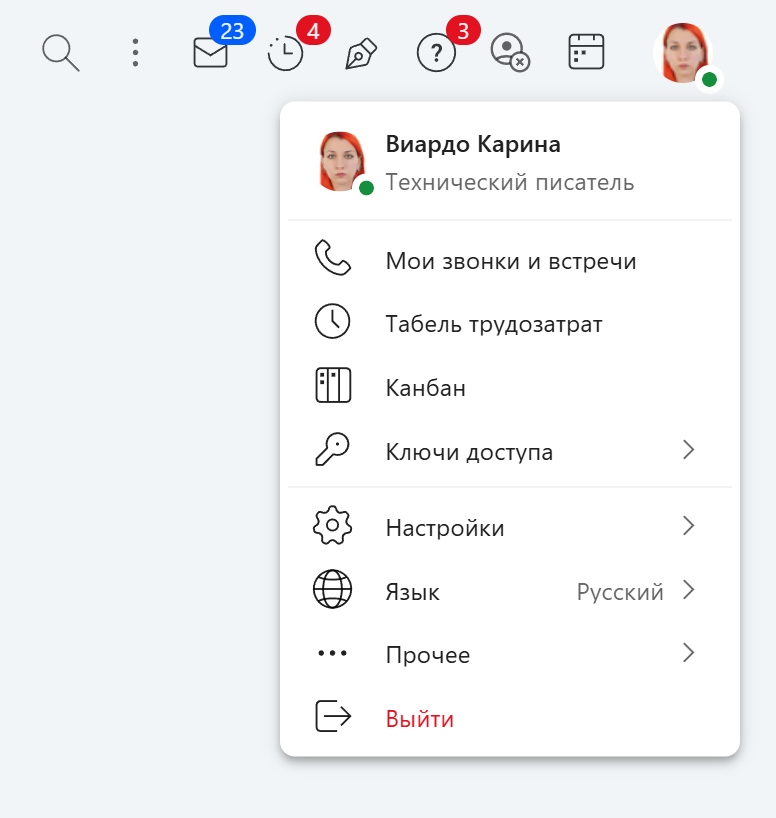This screenshot has height=818, width=776.
Task: Click the gear icon for Настройки
Action: coord(332,525)
